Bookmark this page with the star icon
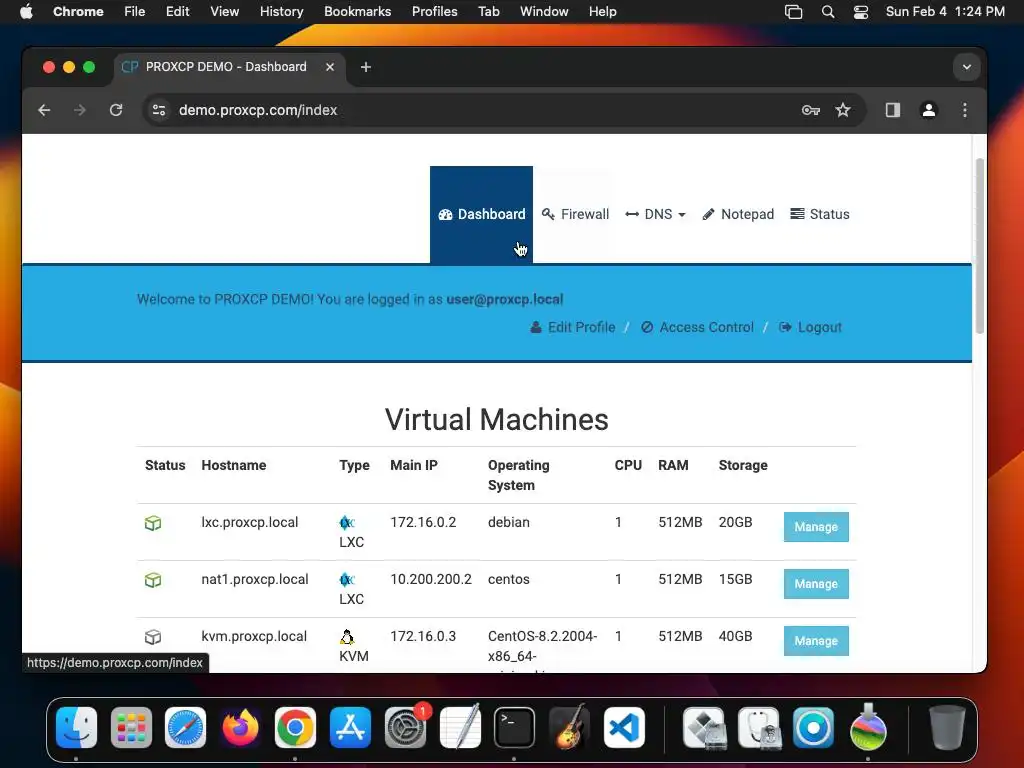Viewport: 1024px width, 768px height. pos(843,110)
